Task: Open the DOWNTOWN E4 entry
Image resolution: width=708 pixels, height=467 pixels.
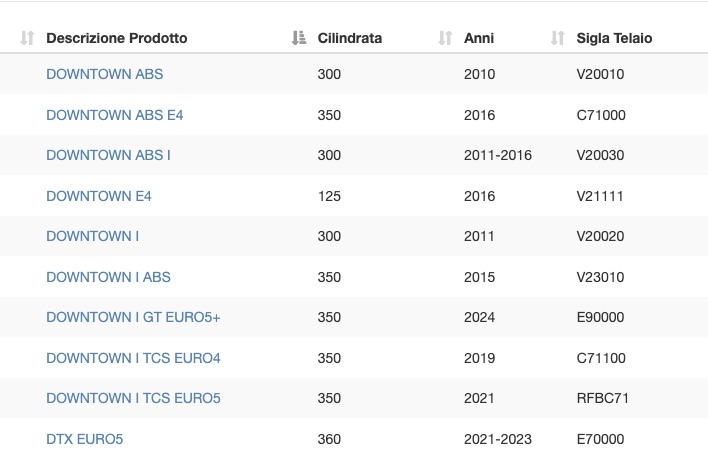Action: pos(99,196)
